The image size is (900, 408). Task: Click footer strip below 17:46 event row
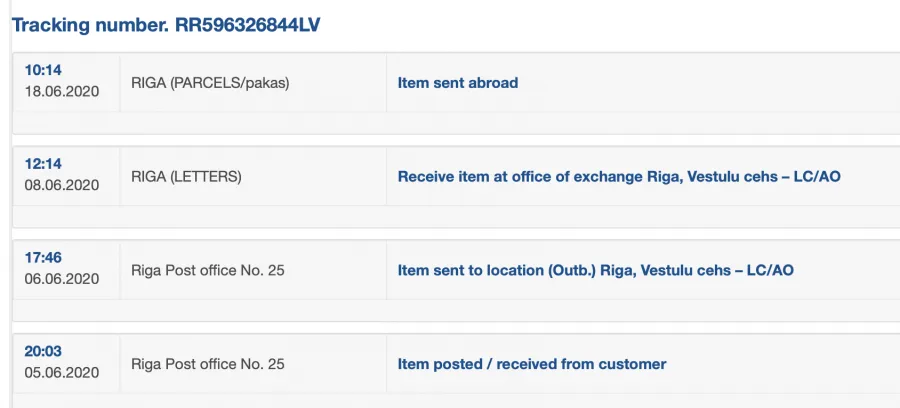coord(456,310)
